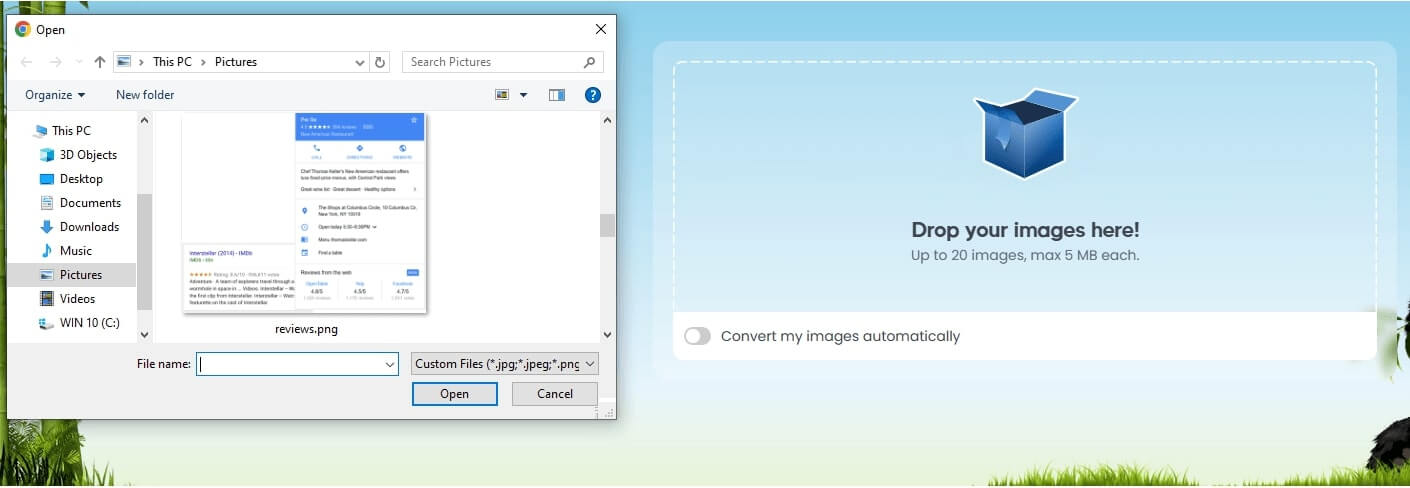Click the Music note icon
The height and width of the screenshot is (488, 1410).
(x=46, y=251)
